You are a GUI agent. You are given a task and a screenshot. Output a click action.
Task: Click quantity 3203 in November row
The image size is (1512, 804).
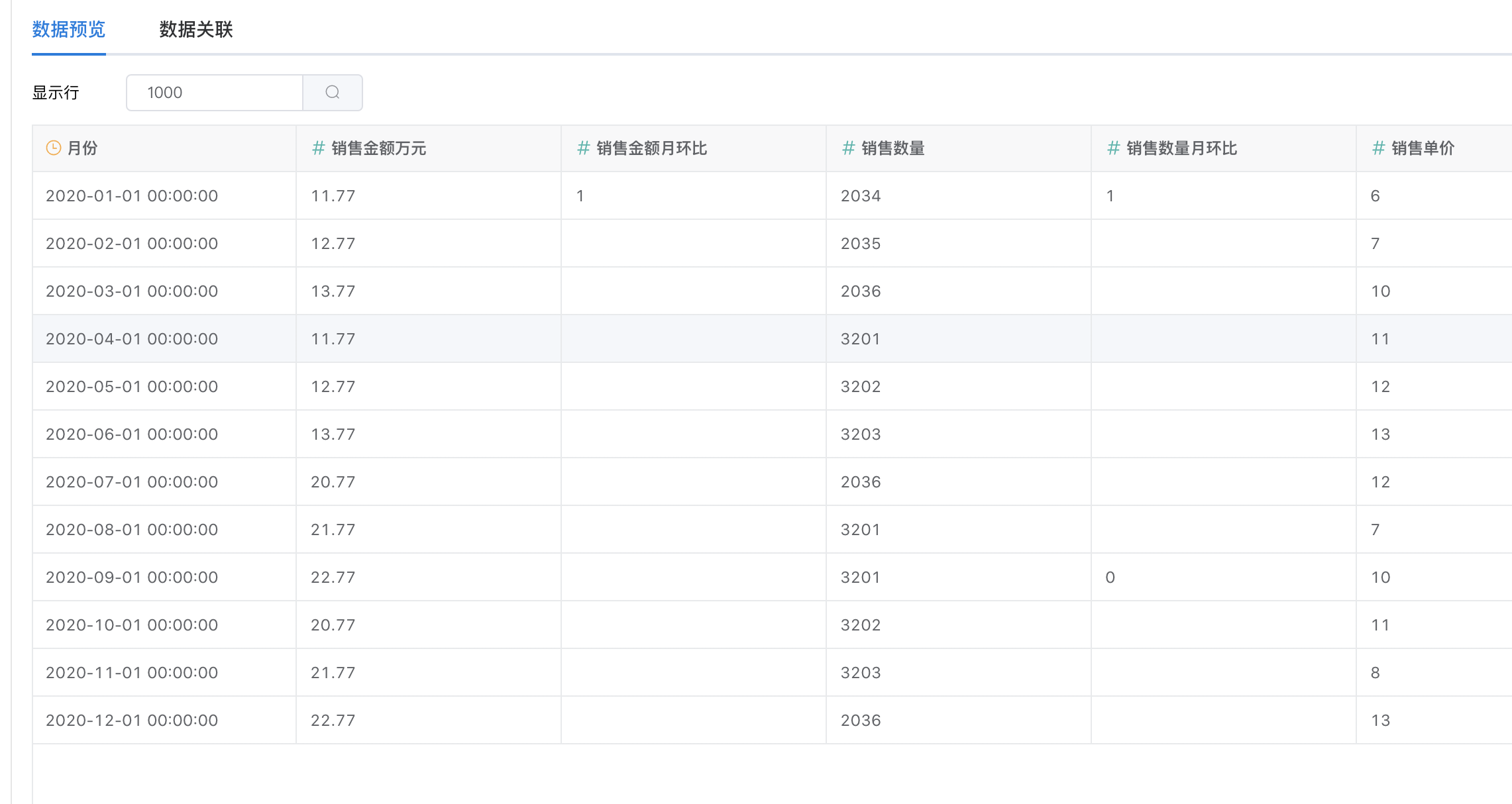861,673
